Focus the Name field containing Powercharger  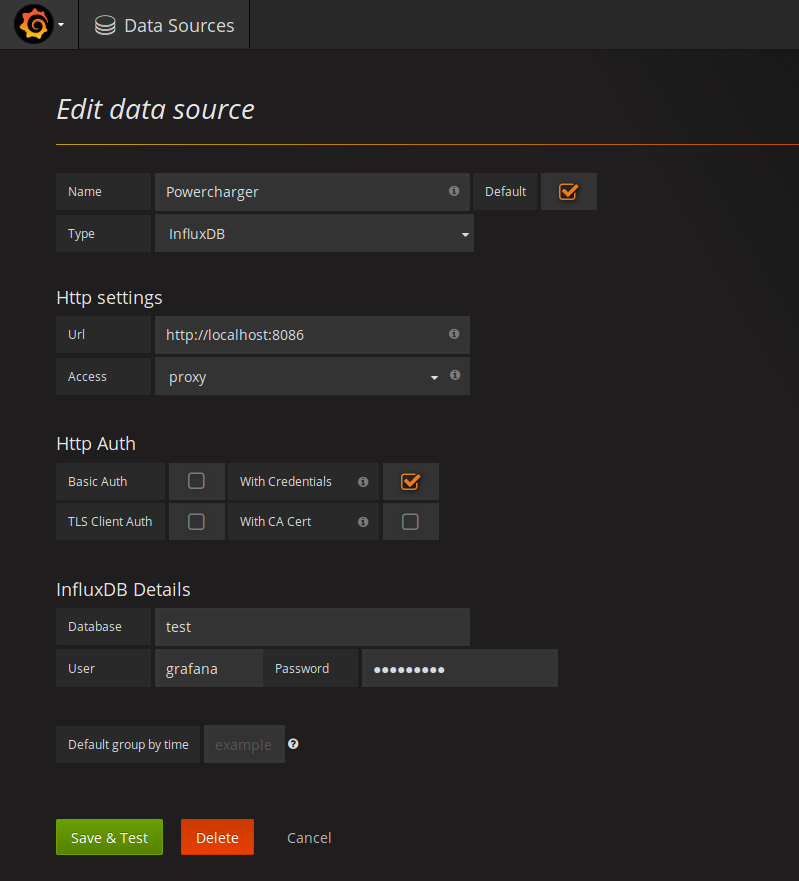coord(312,192)
